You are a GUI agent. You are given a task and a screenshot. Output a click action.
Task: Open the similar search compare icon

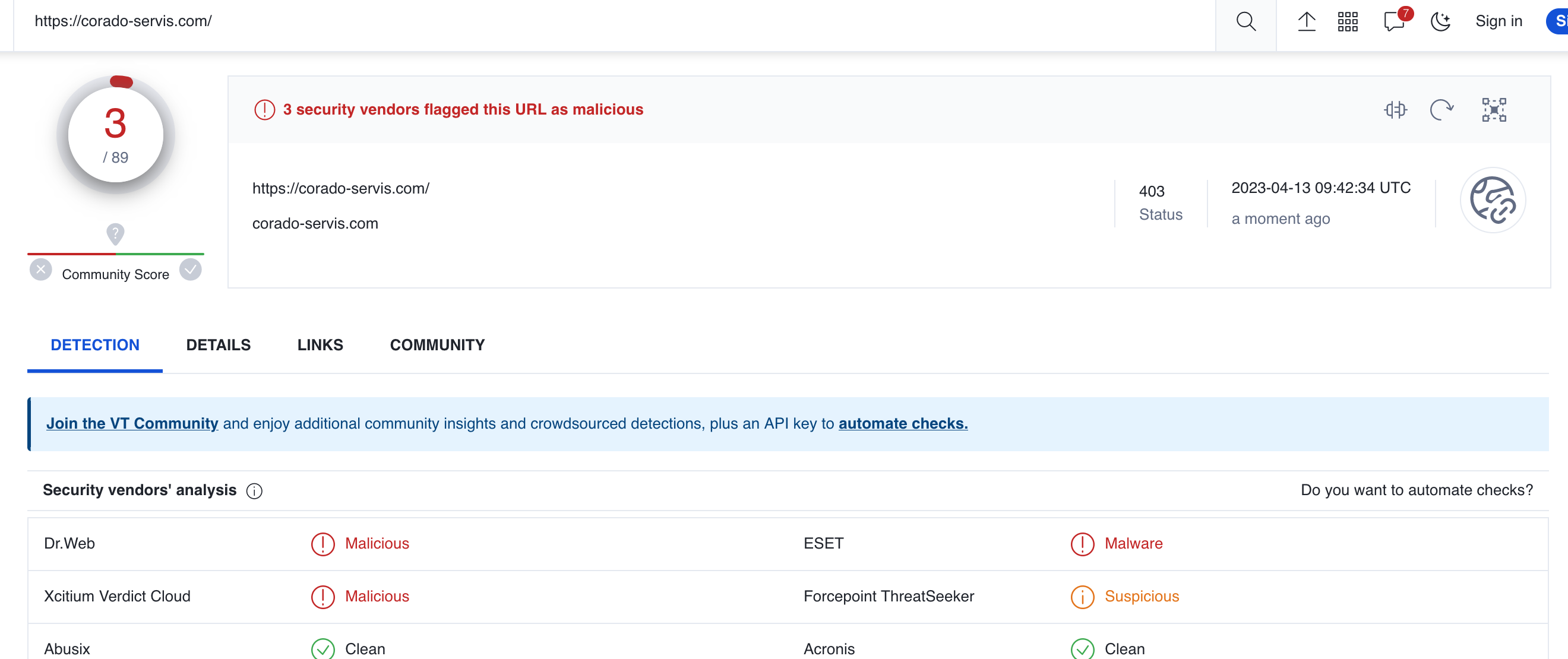point(1395,109)
